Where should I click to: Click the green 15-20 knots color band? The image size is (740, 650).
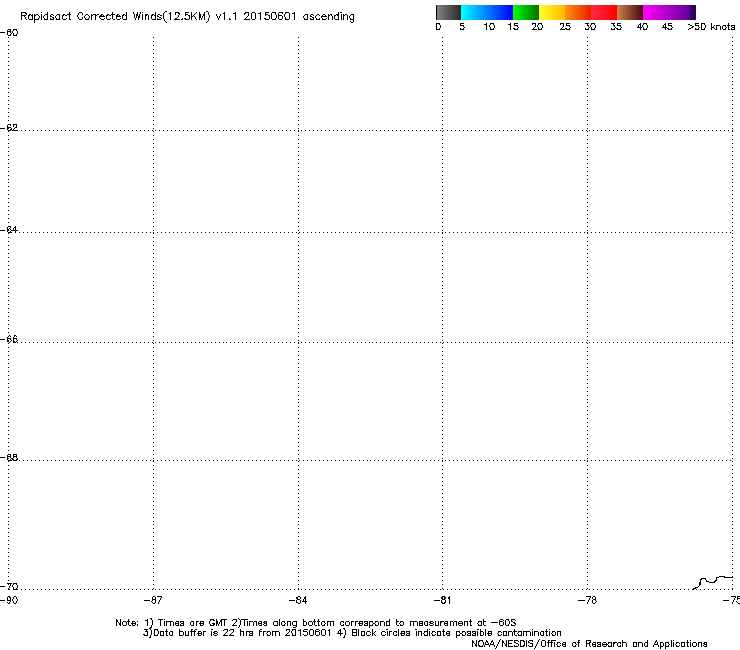click(x=526, y=12)
